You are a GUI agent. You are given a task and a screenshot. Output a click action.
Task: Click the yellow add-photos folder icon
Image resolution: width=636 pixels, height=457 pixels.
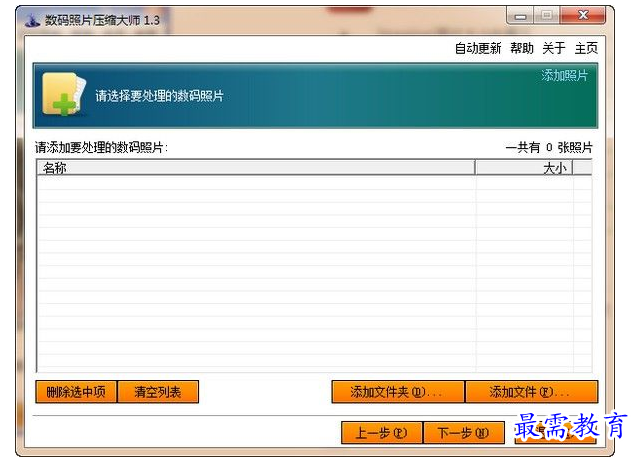coord(64,94)
